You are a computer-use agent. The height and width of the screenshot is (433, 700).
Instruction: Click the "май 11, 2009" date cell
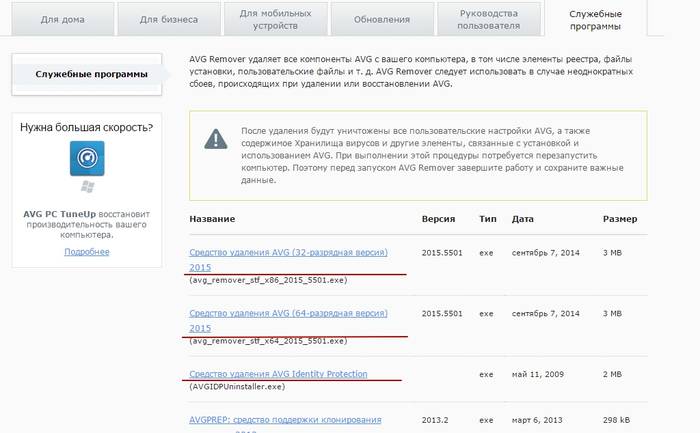pyautogui.click(x=538, y=374)
